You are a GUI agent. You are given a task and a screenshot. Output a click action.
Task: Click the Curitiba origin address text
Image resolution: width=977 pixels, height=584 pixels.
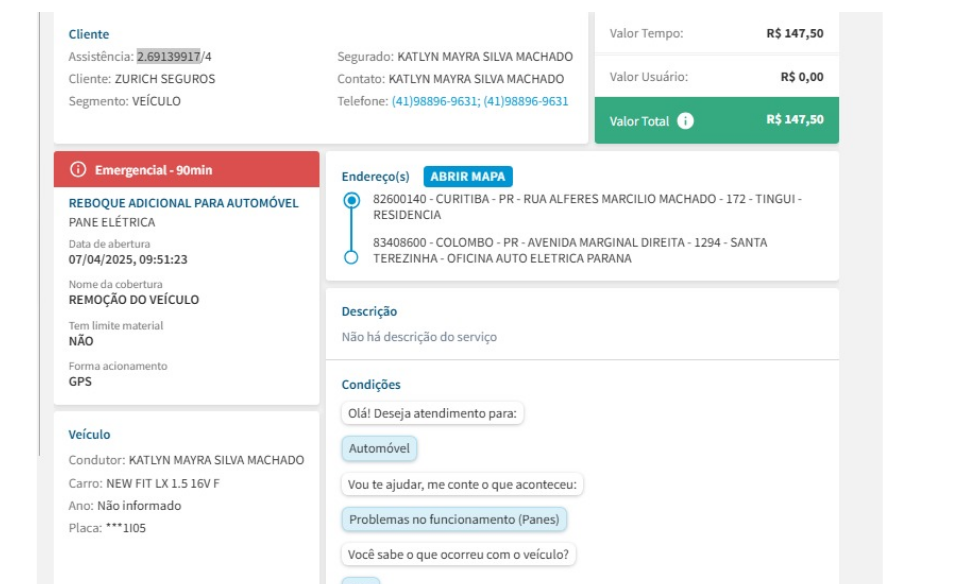click(x=587, y=207)
